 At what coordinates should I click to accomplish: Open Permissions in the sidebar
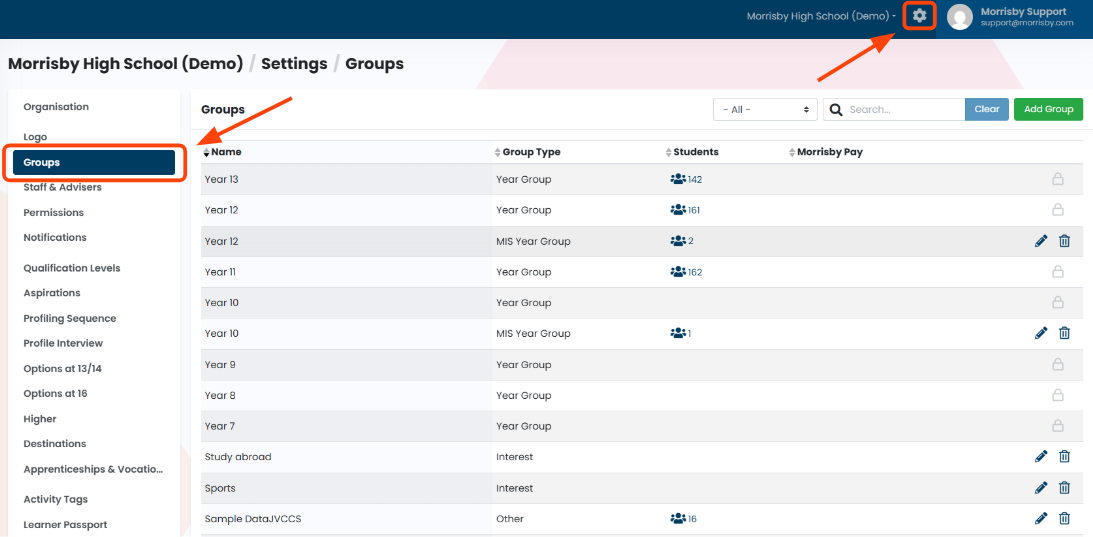click(54, 212)
